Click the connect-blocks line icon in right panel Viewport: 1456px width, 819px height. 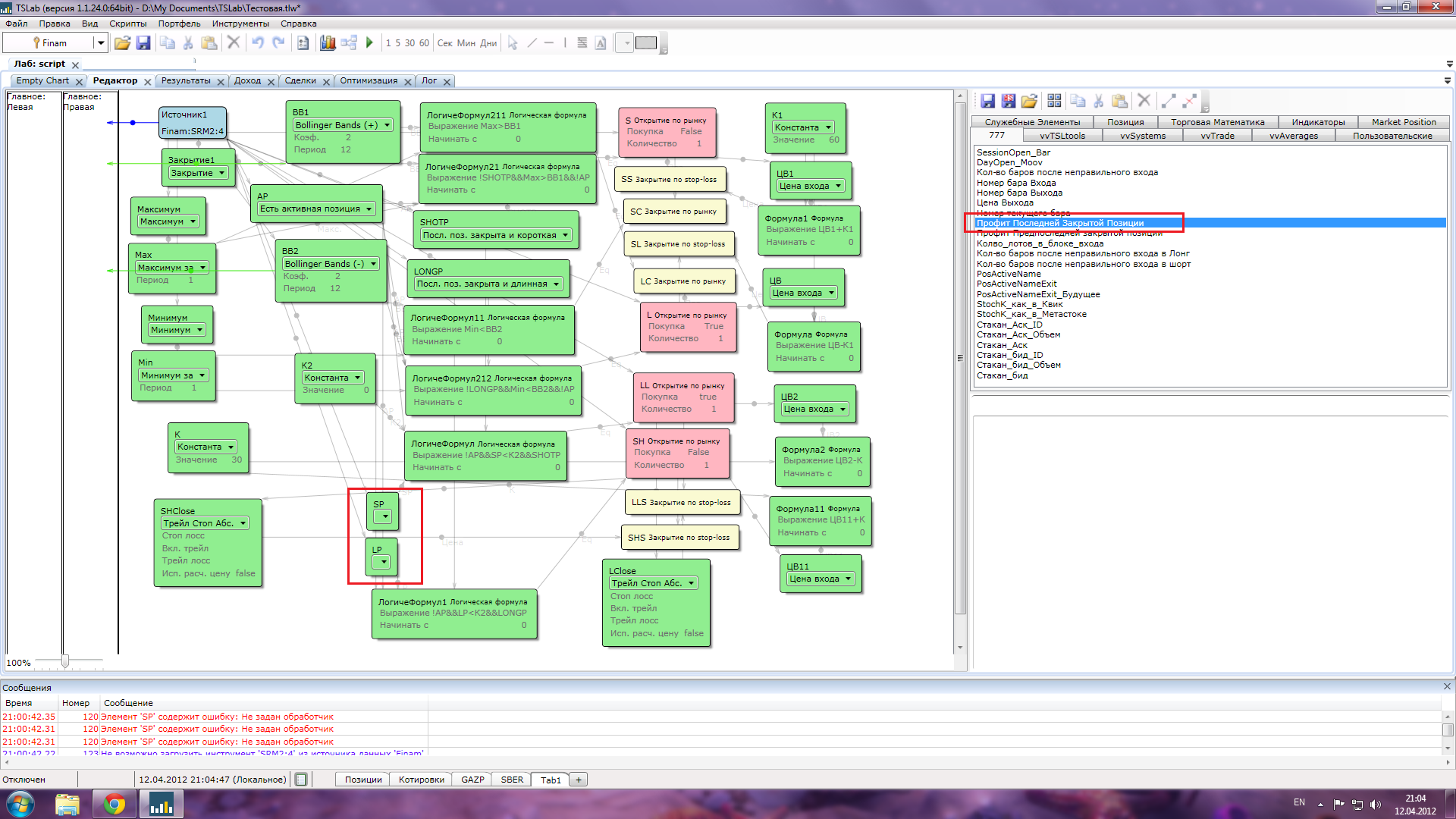pyautogui.click(x=1169, y=101)
